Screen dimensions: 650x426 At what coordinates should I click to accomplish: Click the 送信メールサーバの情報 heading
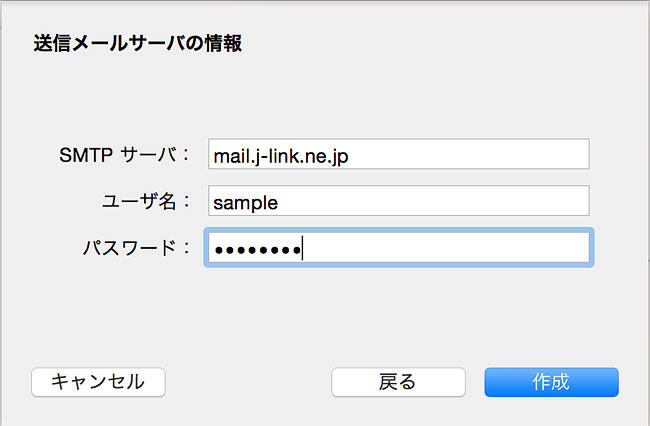tap(138, 44)
